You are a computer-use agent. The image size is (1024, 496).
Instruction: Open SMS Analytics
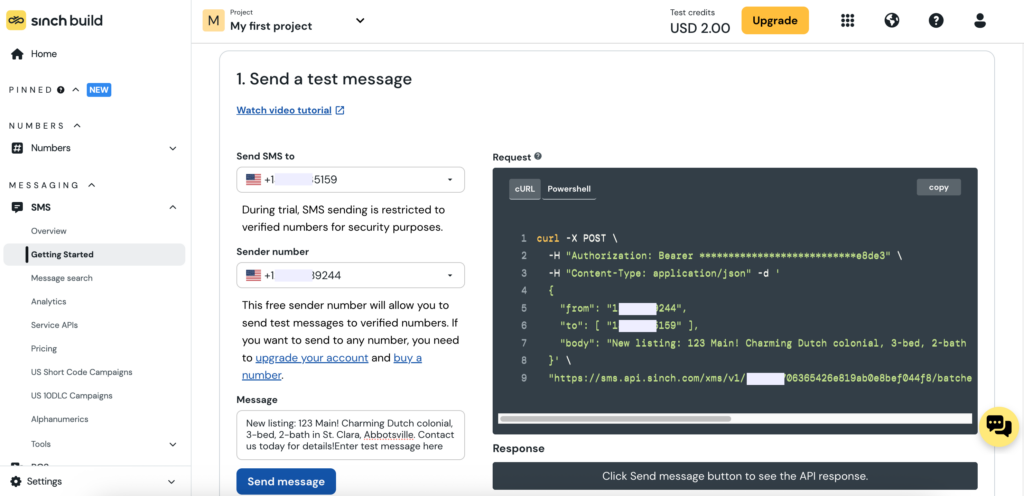(49, 302)
